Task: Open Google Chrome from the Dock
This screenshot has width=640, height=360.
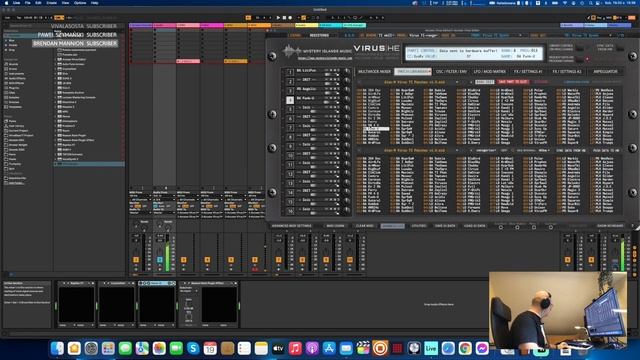Action: pyautogui.click(x=465, y=348)
